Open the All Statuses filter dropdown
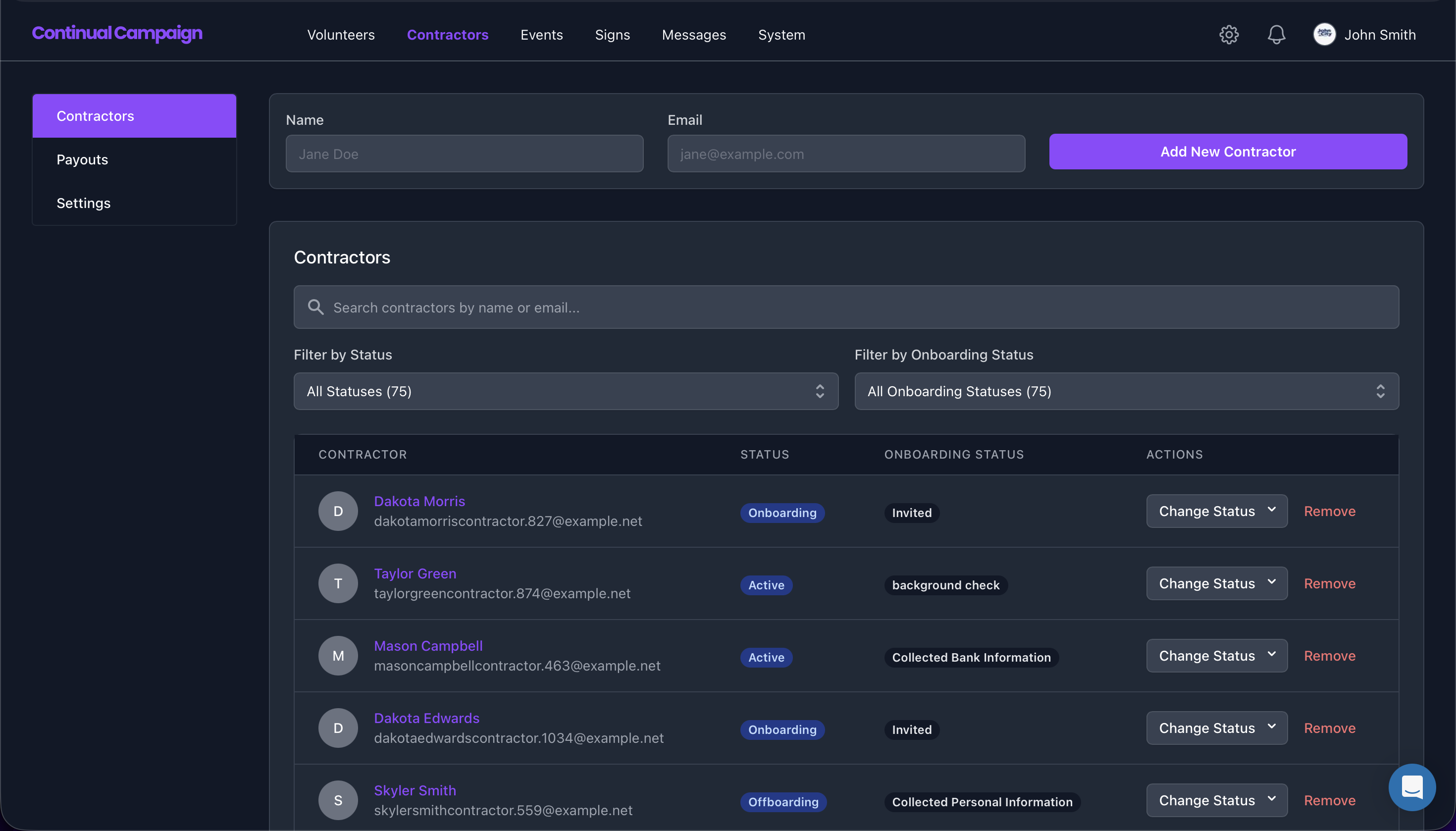 pos(565,391)
